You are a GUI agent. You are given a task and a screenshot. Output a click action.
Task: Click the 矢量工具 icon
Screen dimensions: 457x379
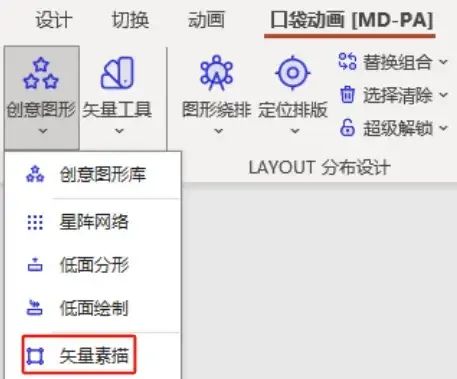tap(117, 73)
